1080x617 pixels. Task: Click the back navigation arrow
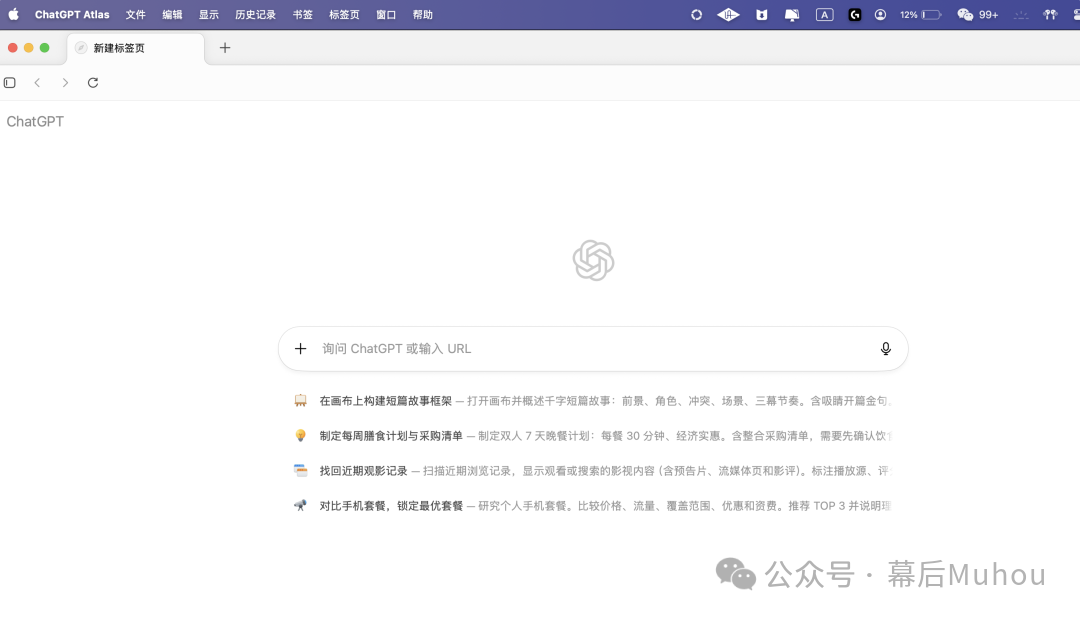(x=37, y=83)
